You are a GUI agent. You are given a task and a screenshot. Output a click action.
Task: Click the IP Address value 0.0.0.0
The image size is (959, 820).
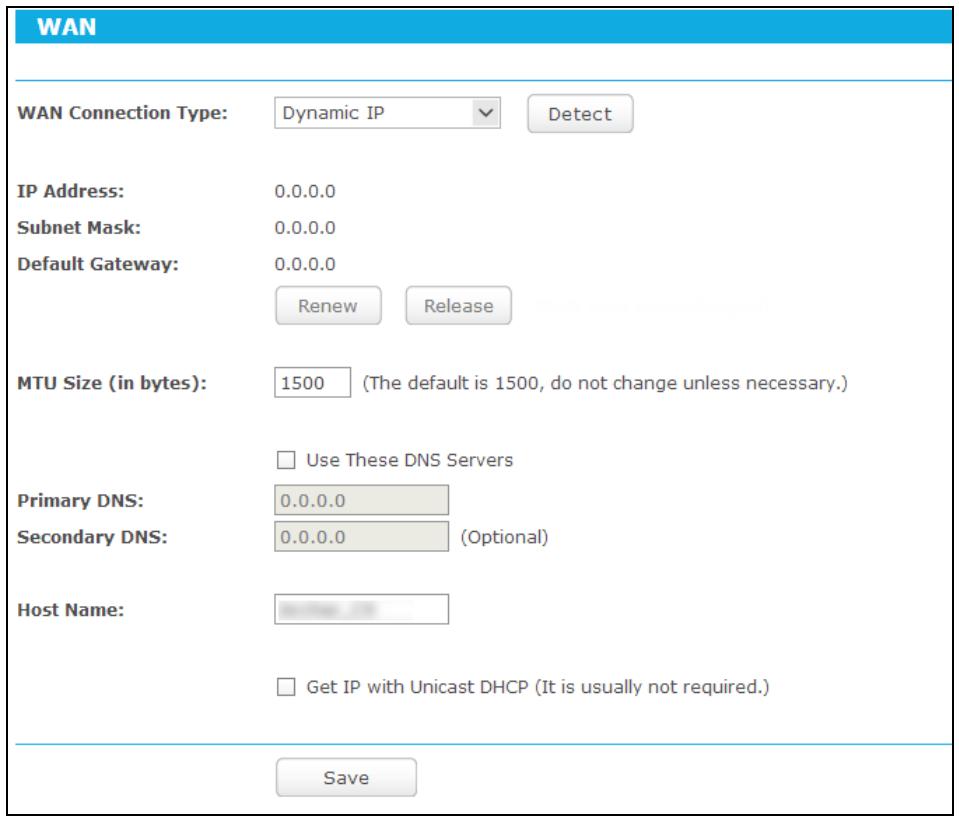tap(305, 191)
